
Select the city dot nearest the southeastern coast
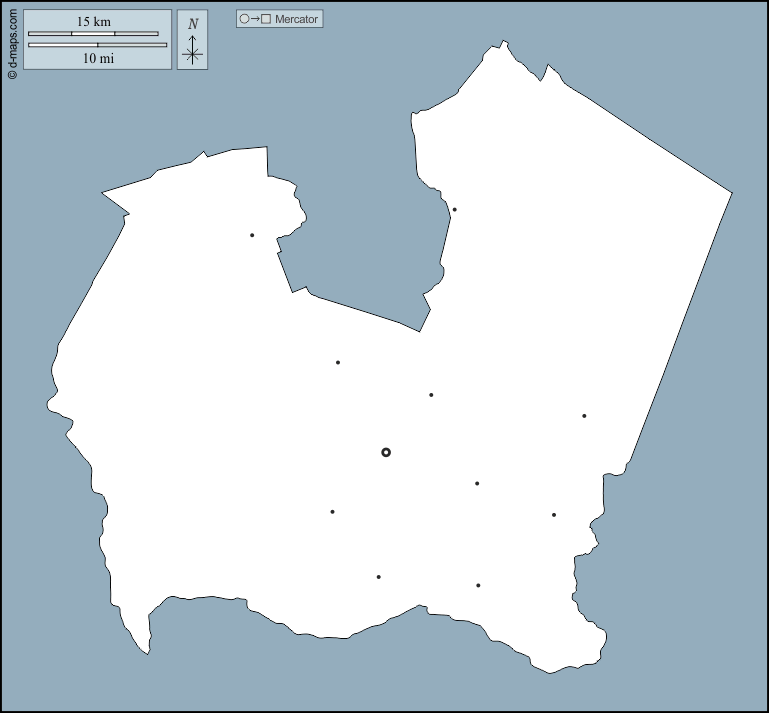[x=553, y=515]
